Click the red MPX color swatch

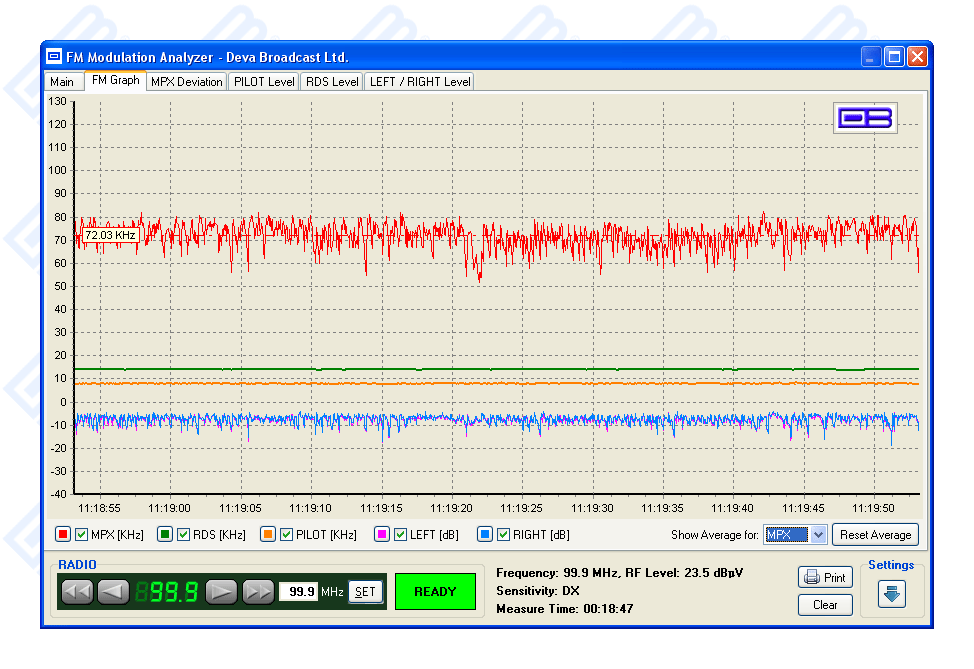(63, 535)
